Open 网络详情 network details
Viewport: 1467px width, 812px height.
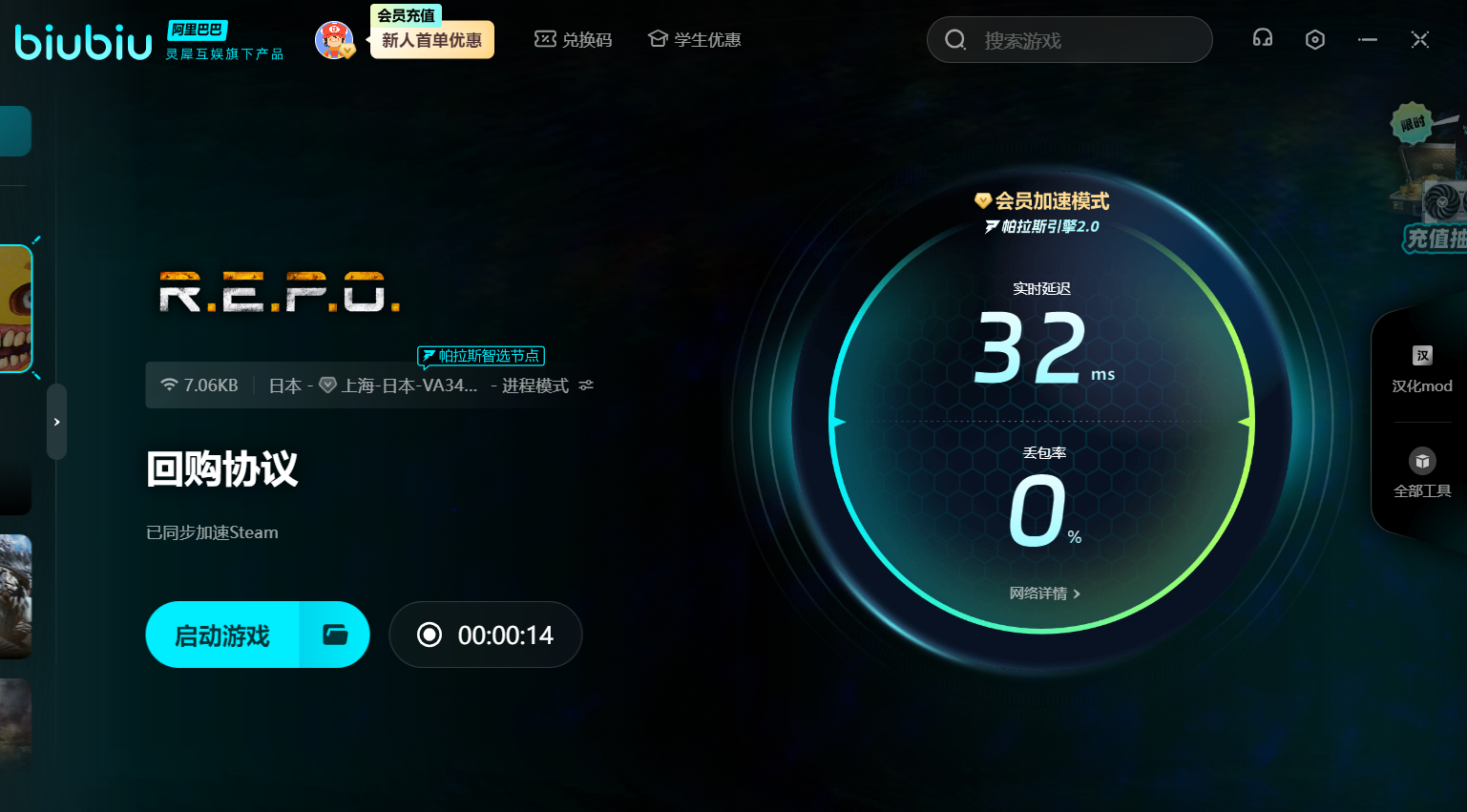pyautogui.click(x=1044, y=593)
